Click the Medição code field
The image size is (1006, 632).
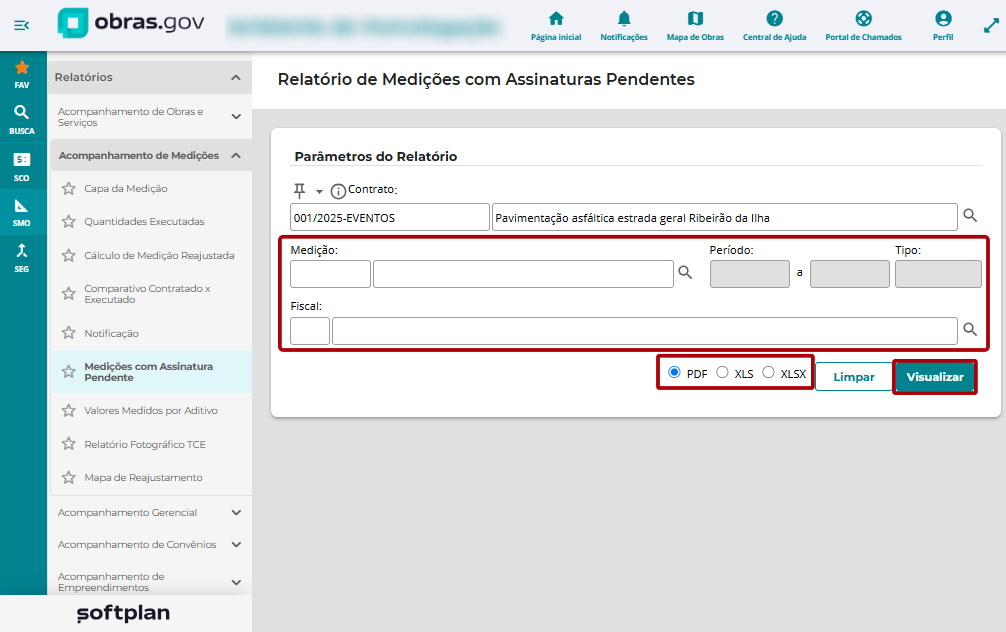coord(330,274)
